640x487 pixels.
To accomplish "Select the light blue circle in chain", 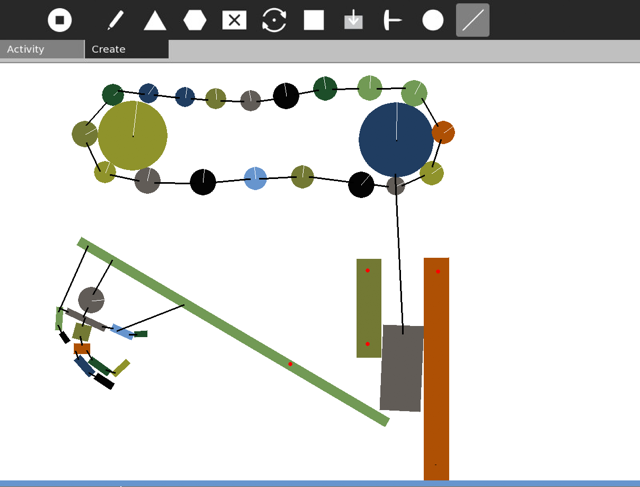I will point(255,179).
